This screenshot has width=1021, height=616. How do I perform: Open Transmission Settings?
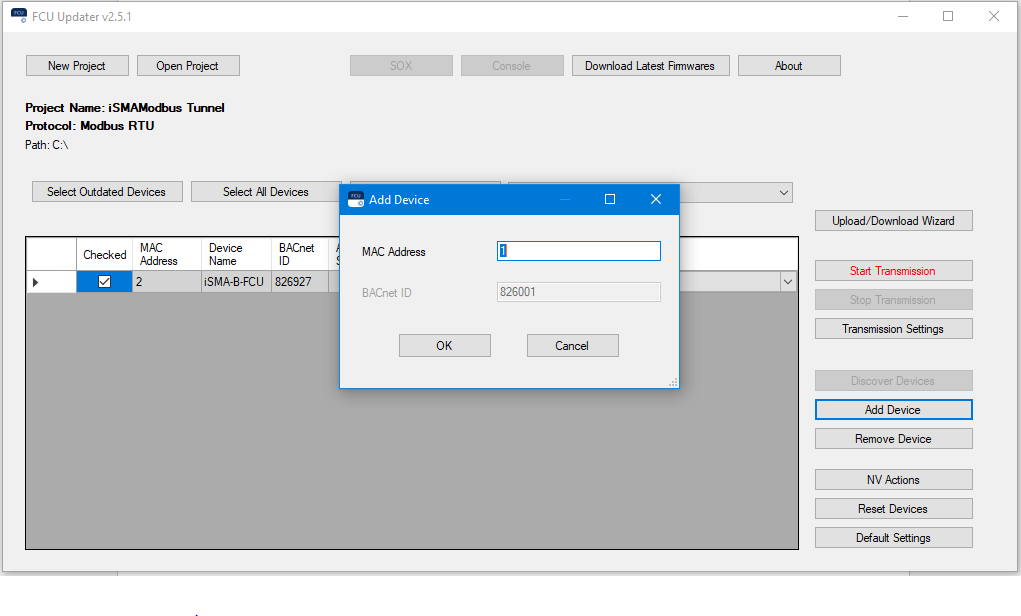pyautogui.click(x=893, y=328)
